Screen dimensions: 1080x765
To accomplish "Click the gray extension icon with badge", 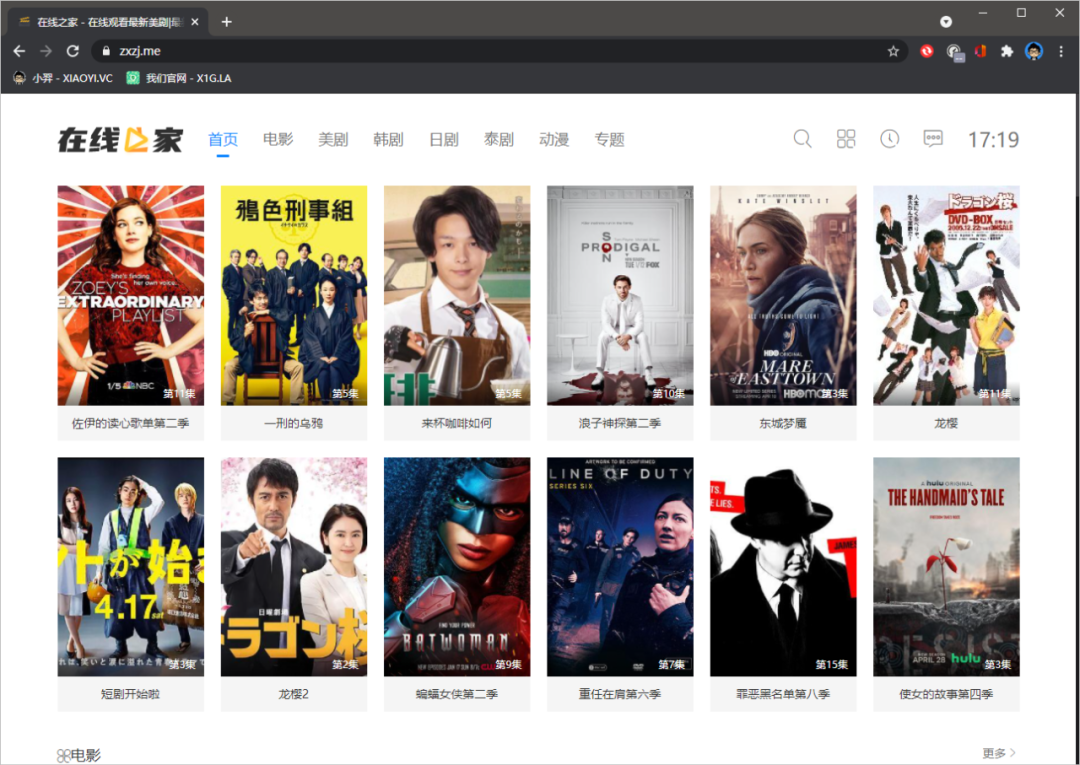I will 955,52.
